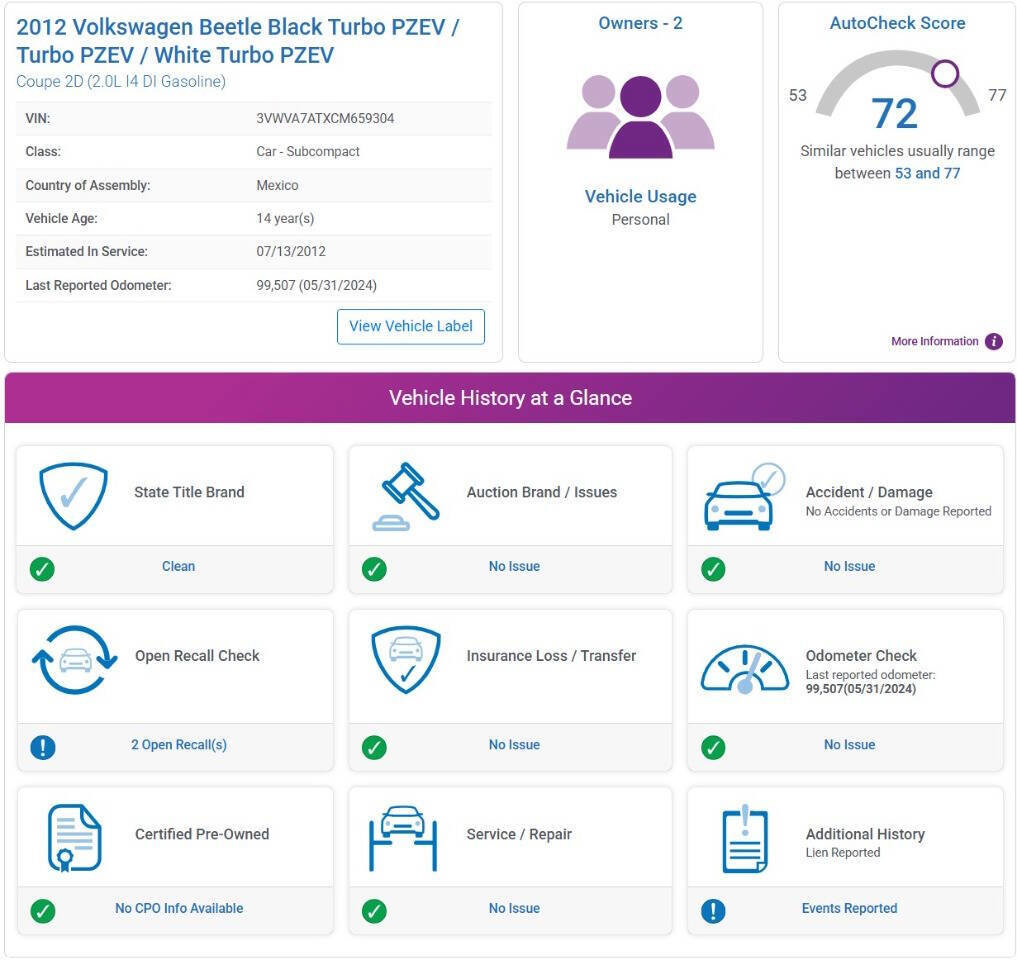Screen dimensions: 1017x960
Task: Open the 2 Open Recall(s) link
Action: coord(179,745)
